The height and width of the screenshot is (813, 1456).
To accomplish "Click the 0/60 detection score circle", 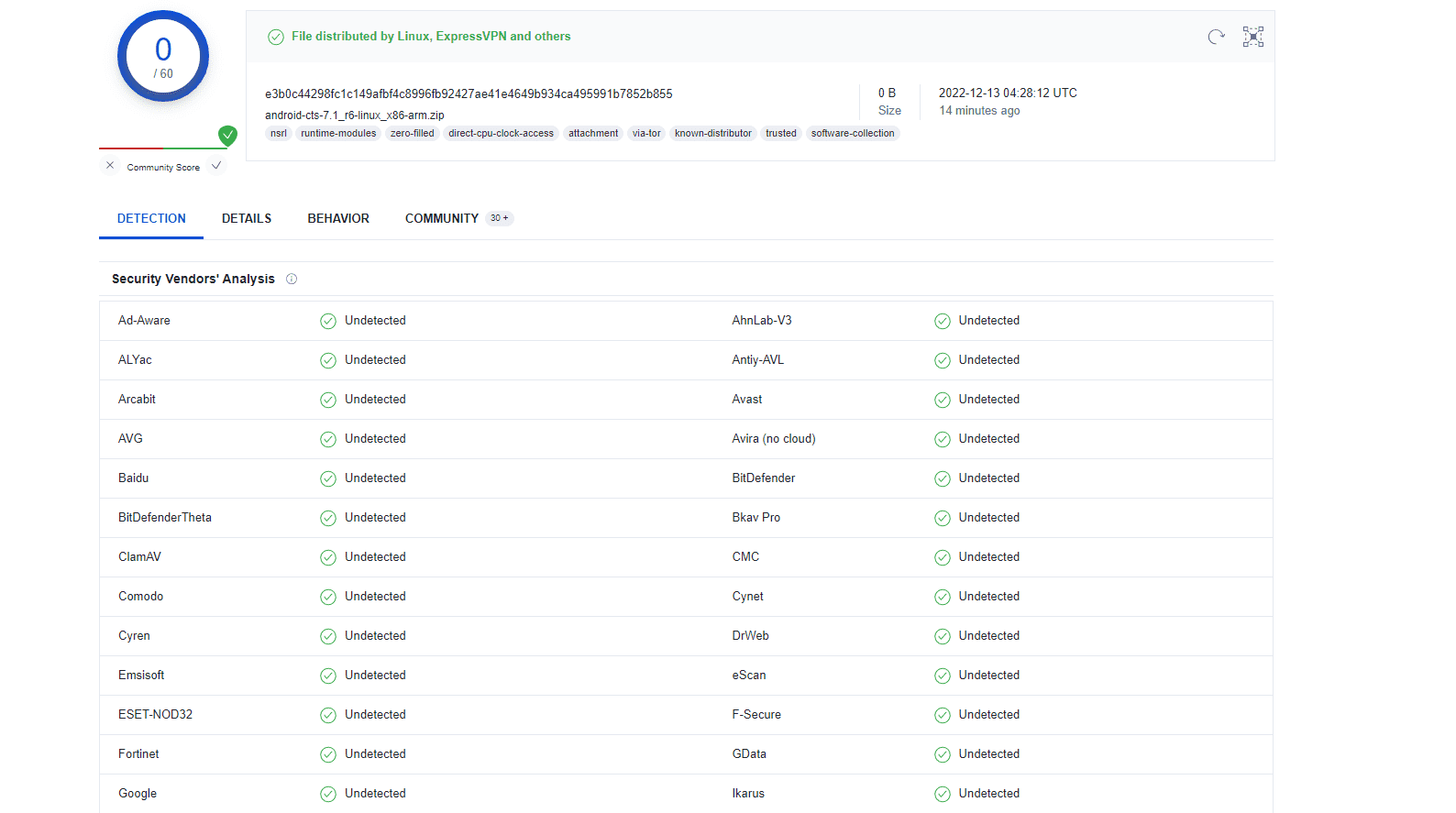I will click(x=163, y=56).
